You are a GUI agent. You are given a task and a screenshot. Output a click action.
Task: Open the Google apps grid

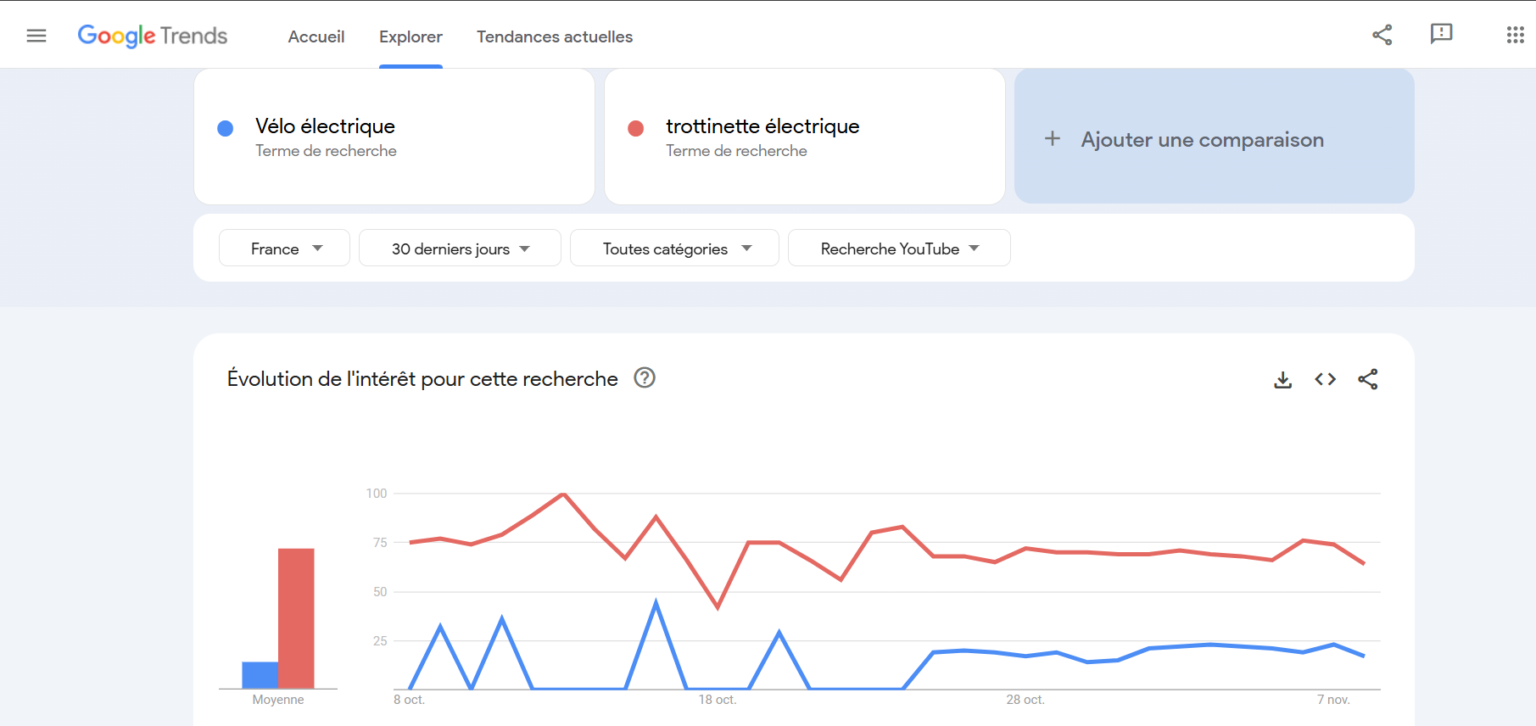1514,34
